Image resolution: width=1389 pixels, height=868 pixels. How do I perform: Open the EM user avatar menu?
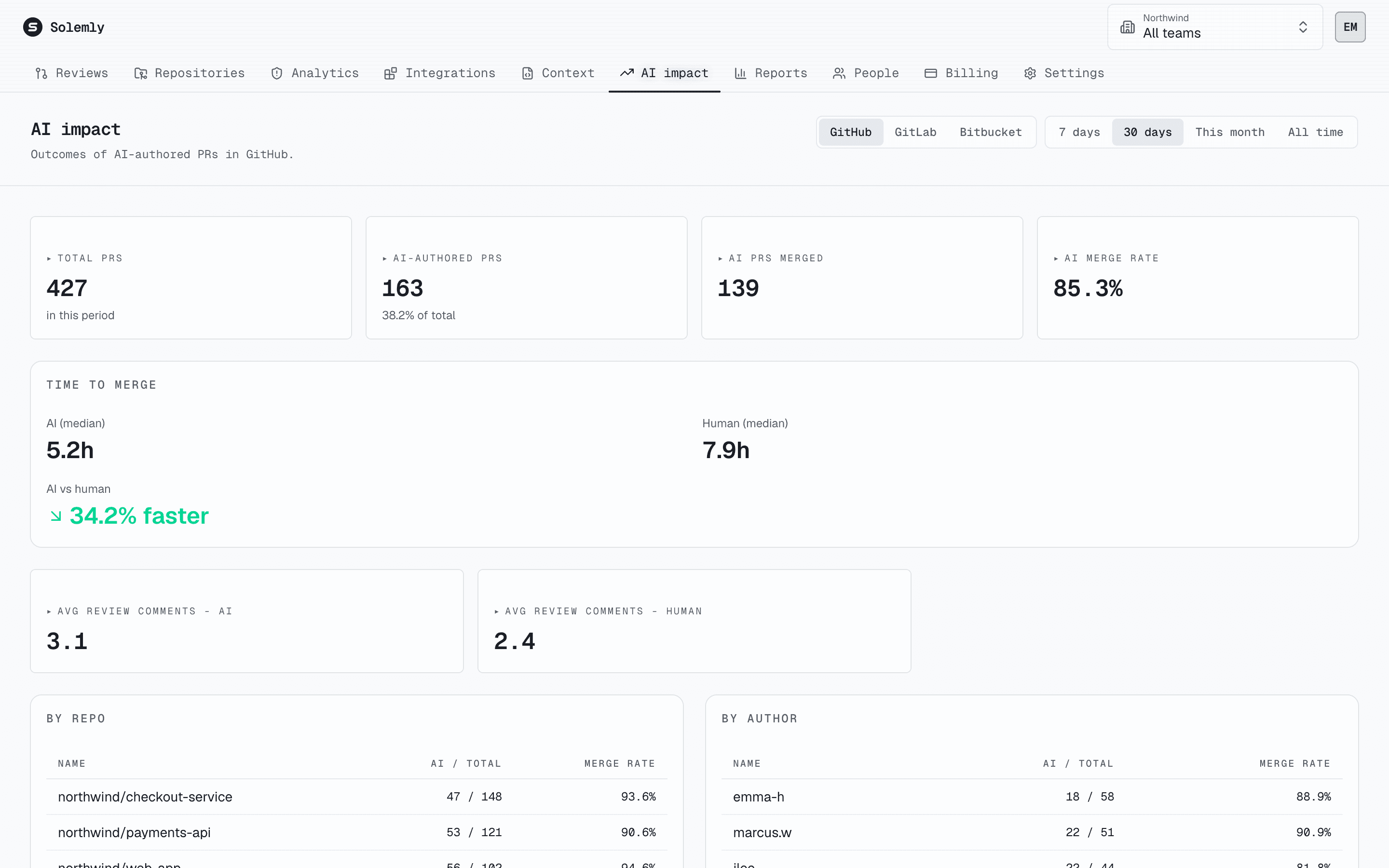[1350, 27]
